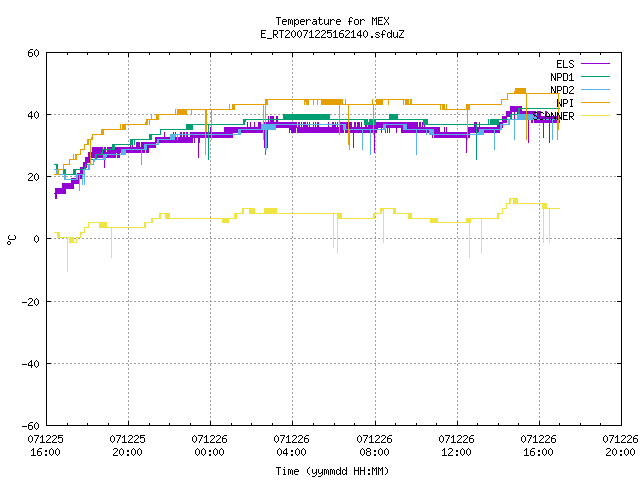The width and height of the screenshot is (640, 480).
Task: Click the x-axis tick label 071226 20:00
Action: [620, 446]
